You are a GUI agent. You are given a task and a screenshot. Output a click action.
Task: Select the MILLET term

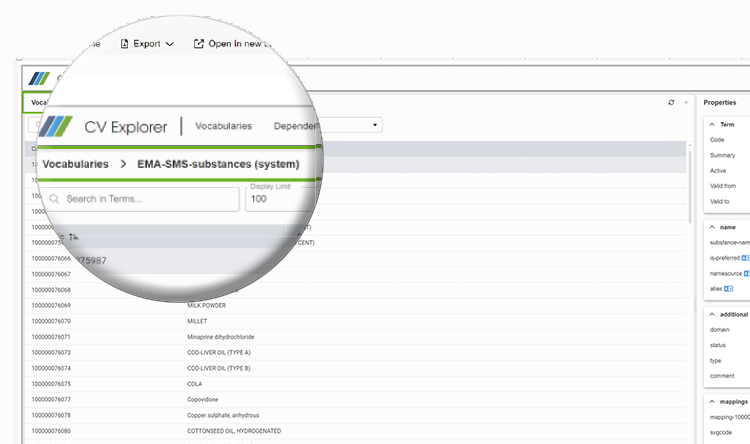point(197,321)
